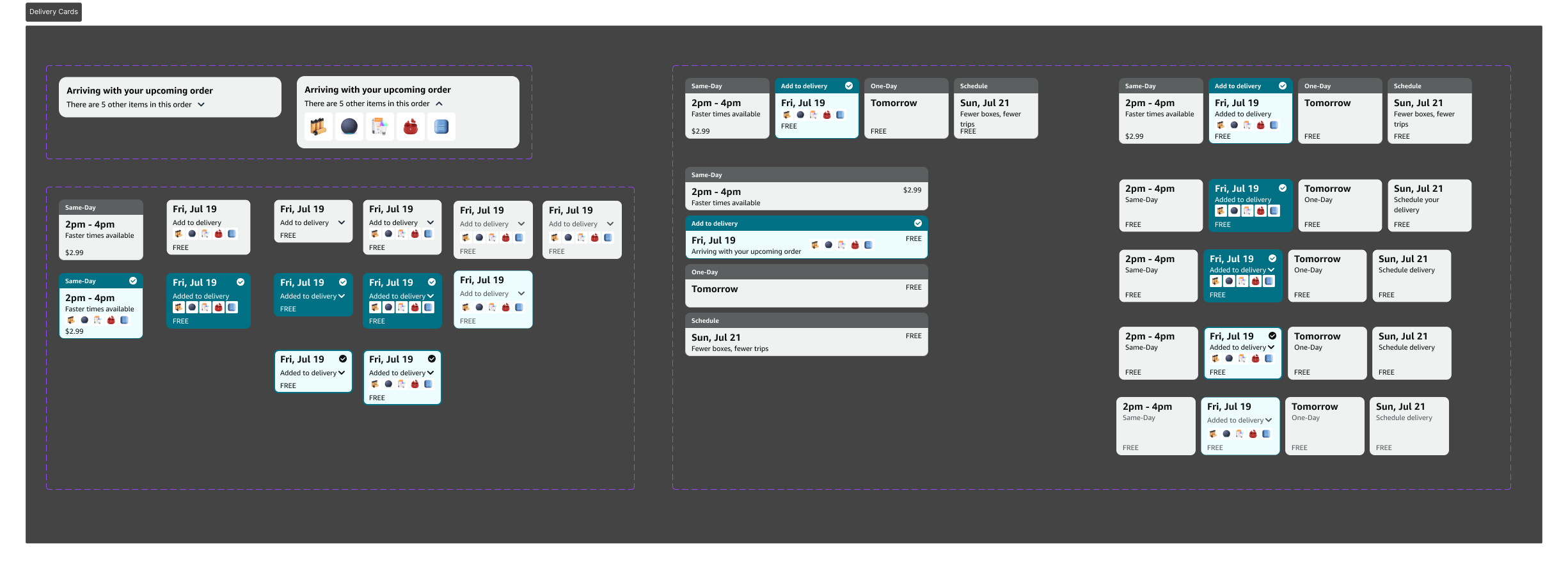Click red earbuds thumbnail in the selected teal Same-Day card
This screenshot has width=1568, height=569.
[x=111, y=320]
